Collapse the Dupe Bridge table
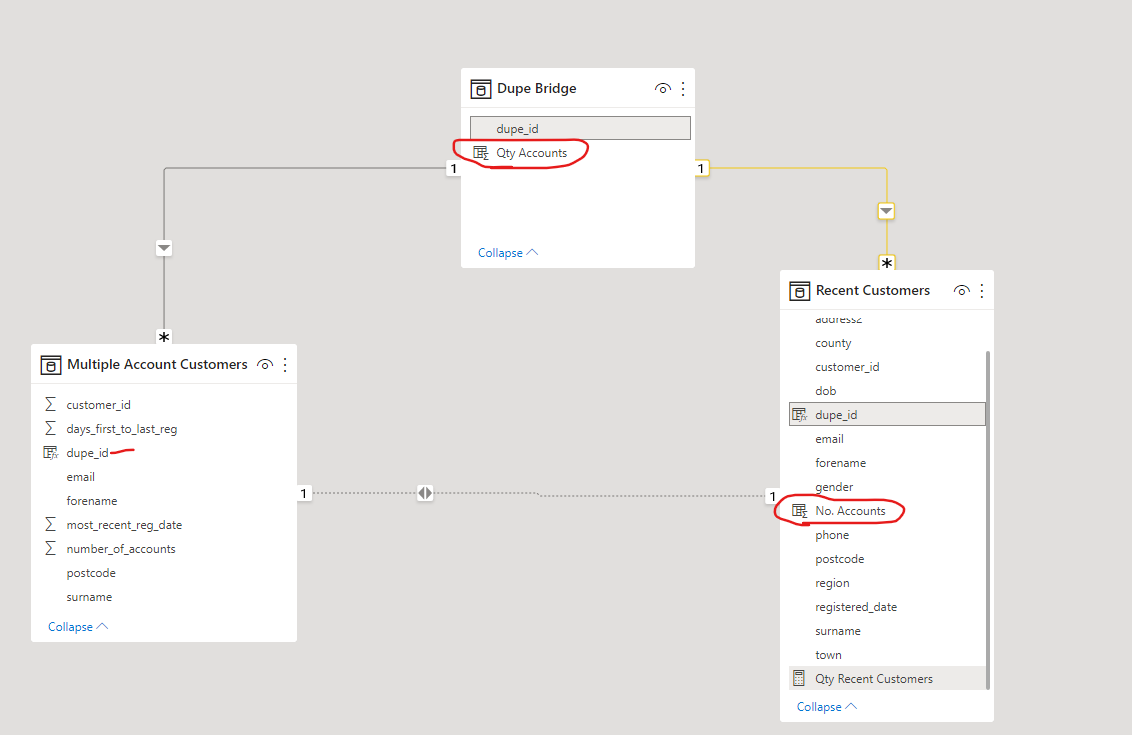Screen dimensions: 1132x735 [508, 253]
